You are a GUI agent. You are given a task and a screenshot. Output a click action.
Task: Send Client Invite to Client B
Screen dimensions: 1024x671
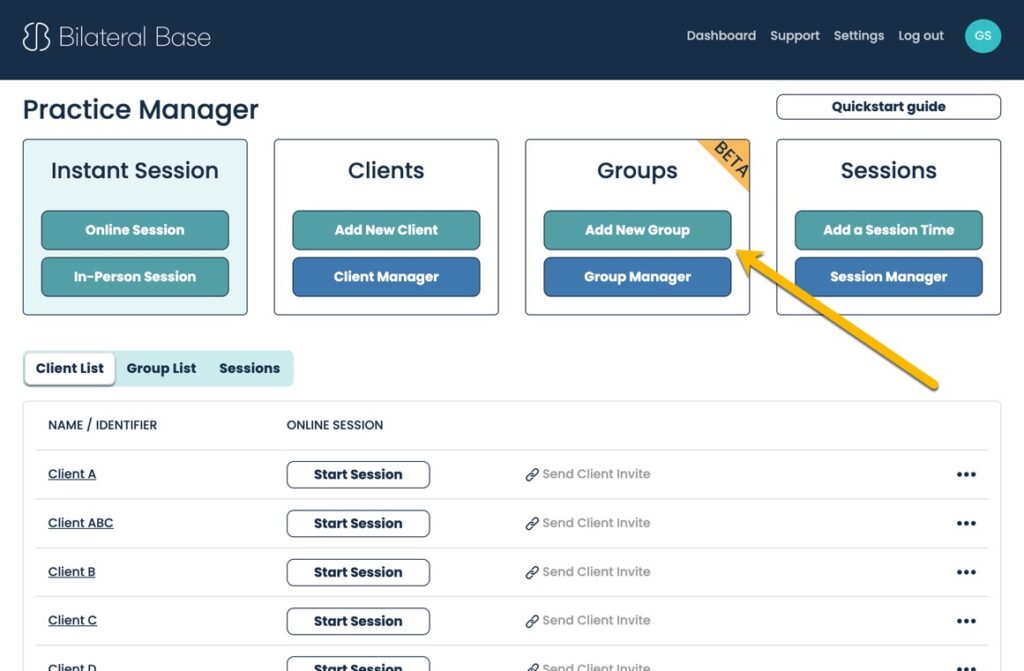[596, 572]
